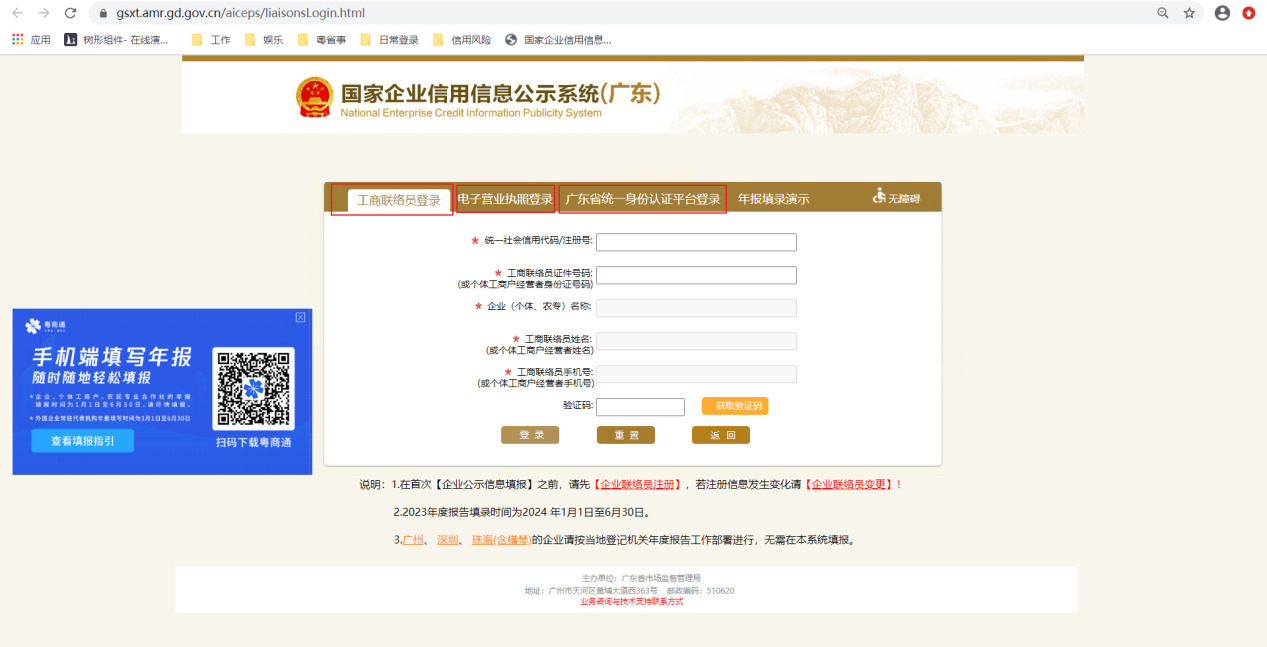The height and width of the screenshot is (647, 1267).
Task: Close the 粤商通 promo popup
Action: (300, 317)
